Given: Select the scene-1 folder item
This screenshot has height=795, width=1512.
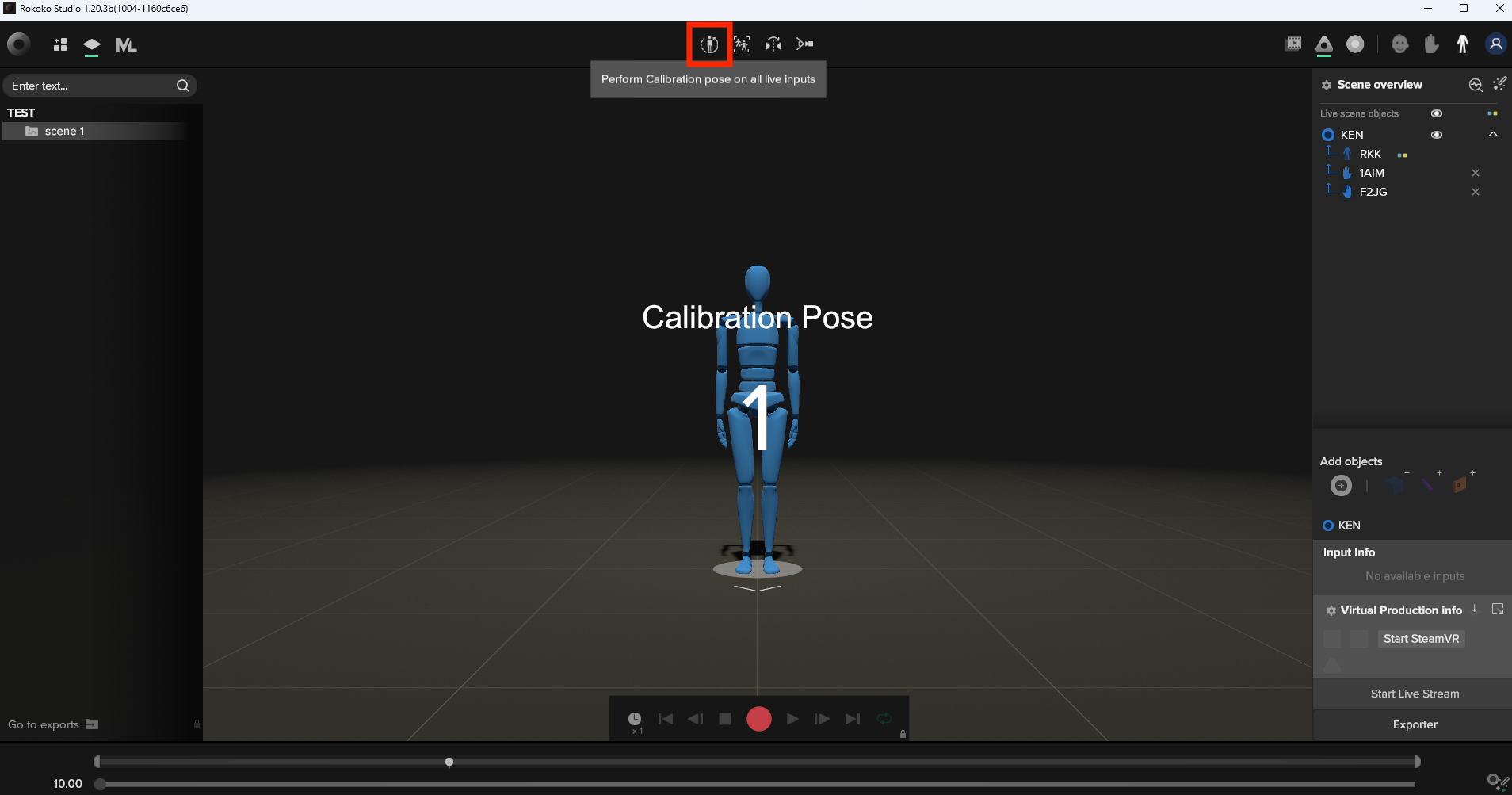Looking at the screenshot, I should click(64, 132).
